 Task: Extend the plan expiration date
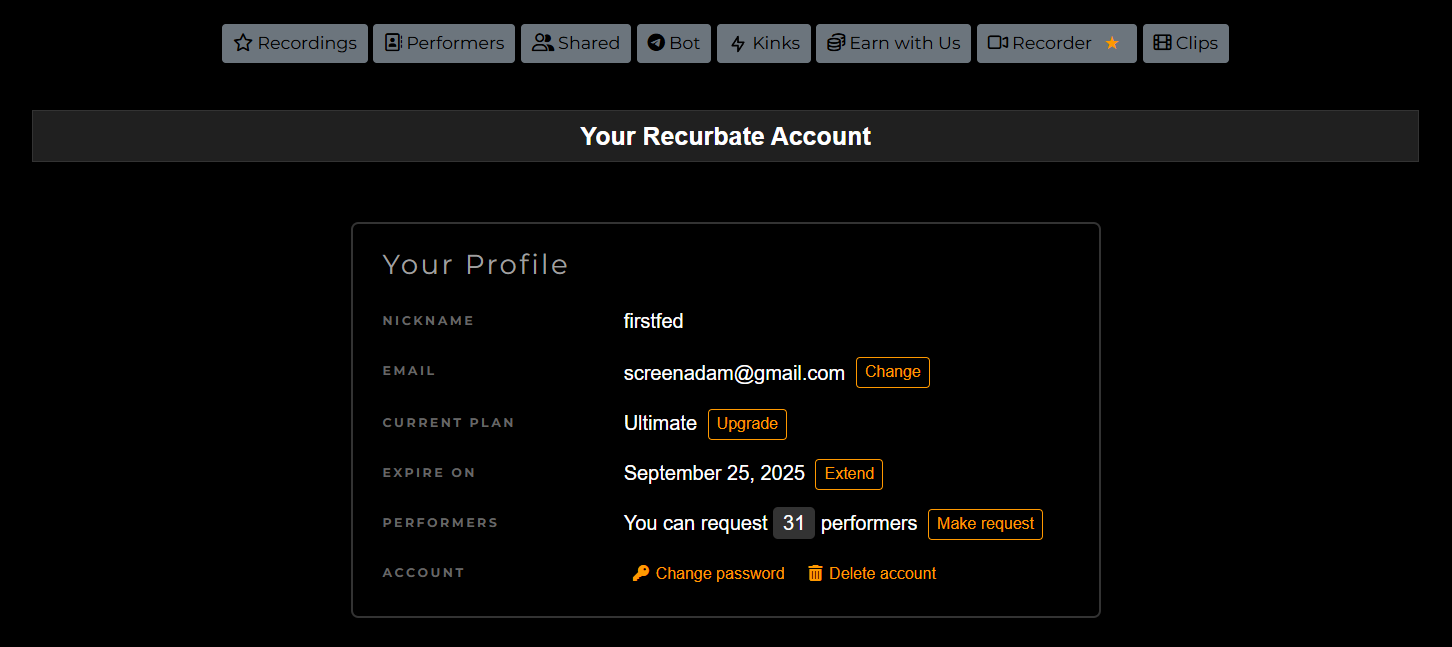click(849, 474)
